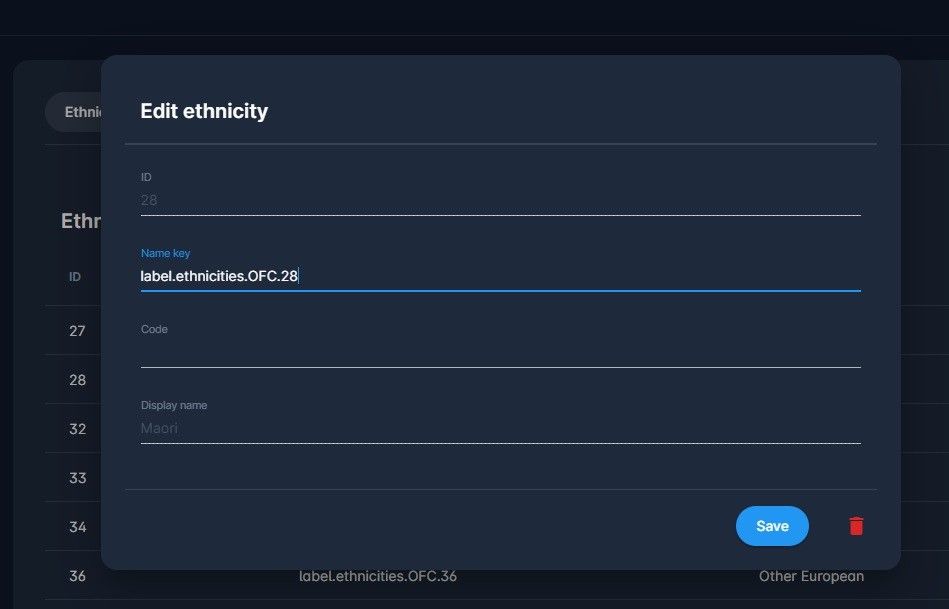Click the red trash delete icon
Image resolution: width=949 pixels, height=609 pixels.
point(855,525)
